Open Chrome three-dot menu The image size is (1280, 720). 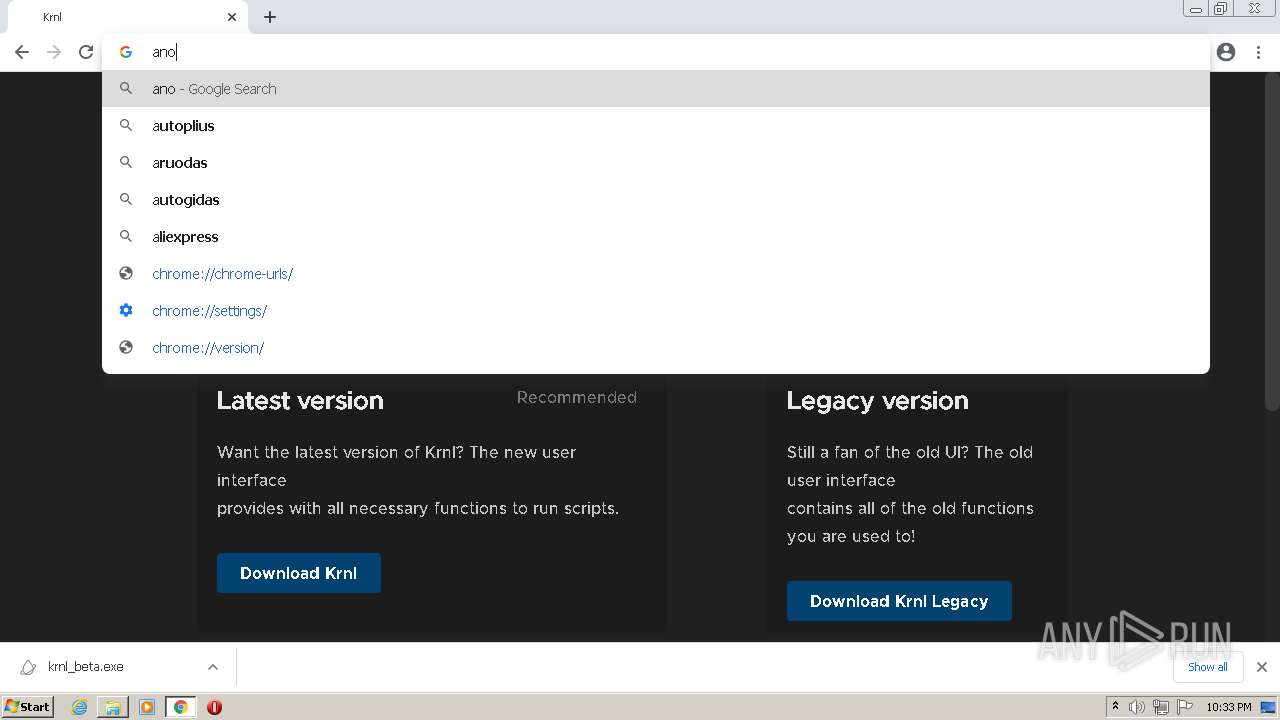(x=1258, y=52)
